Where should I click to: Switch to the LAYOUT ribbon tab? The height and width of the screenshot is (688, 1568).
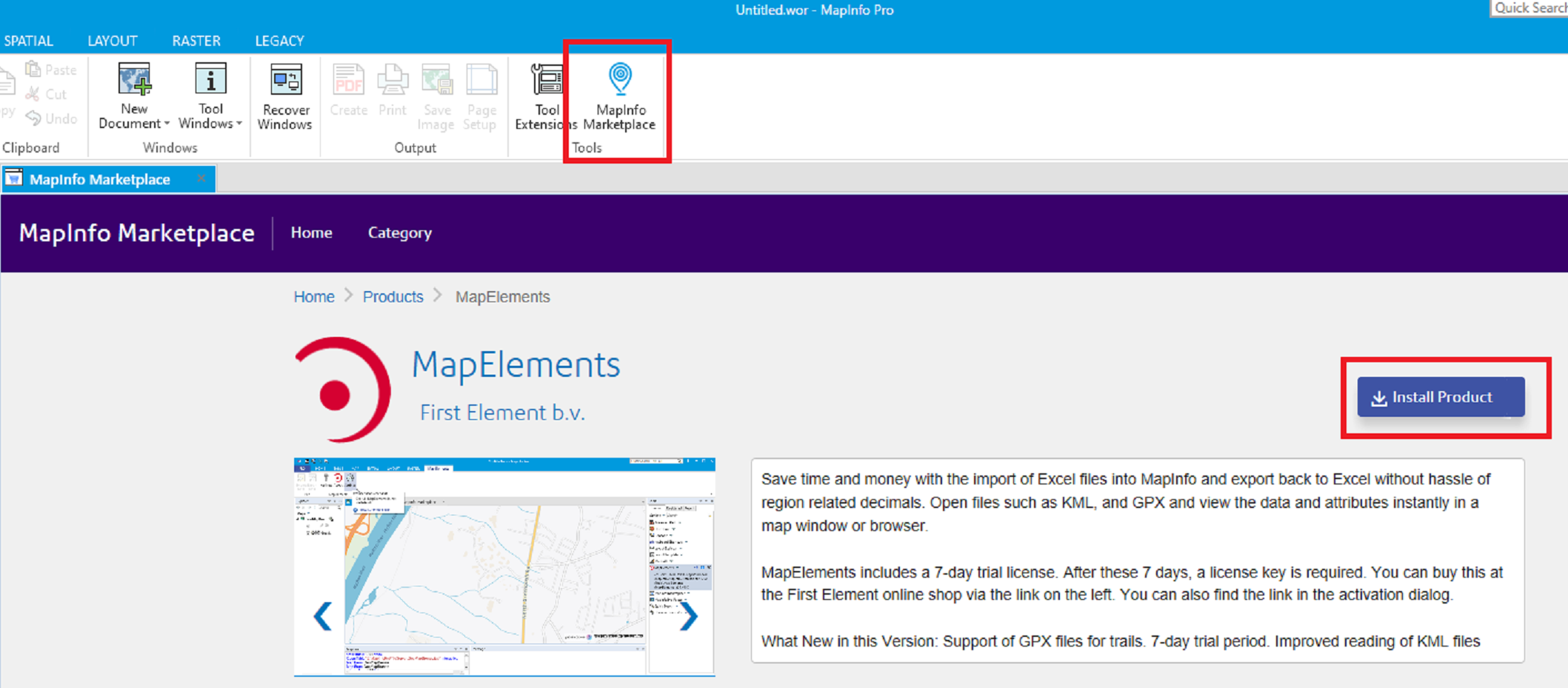112,41
